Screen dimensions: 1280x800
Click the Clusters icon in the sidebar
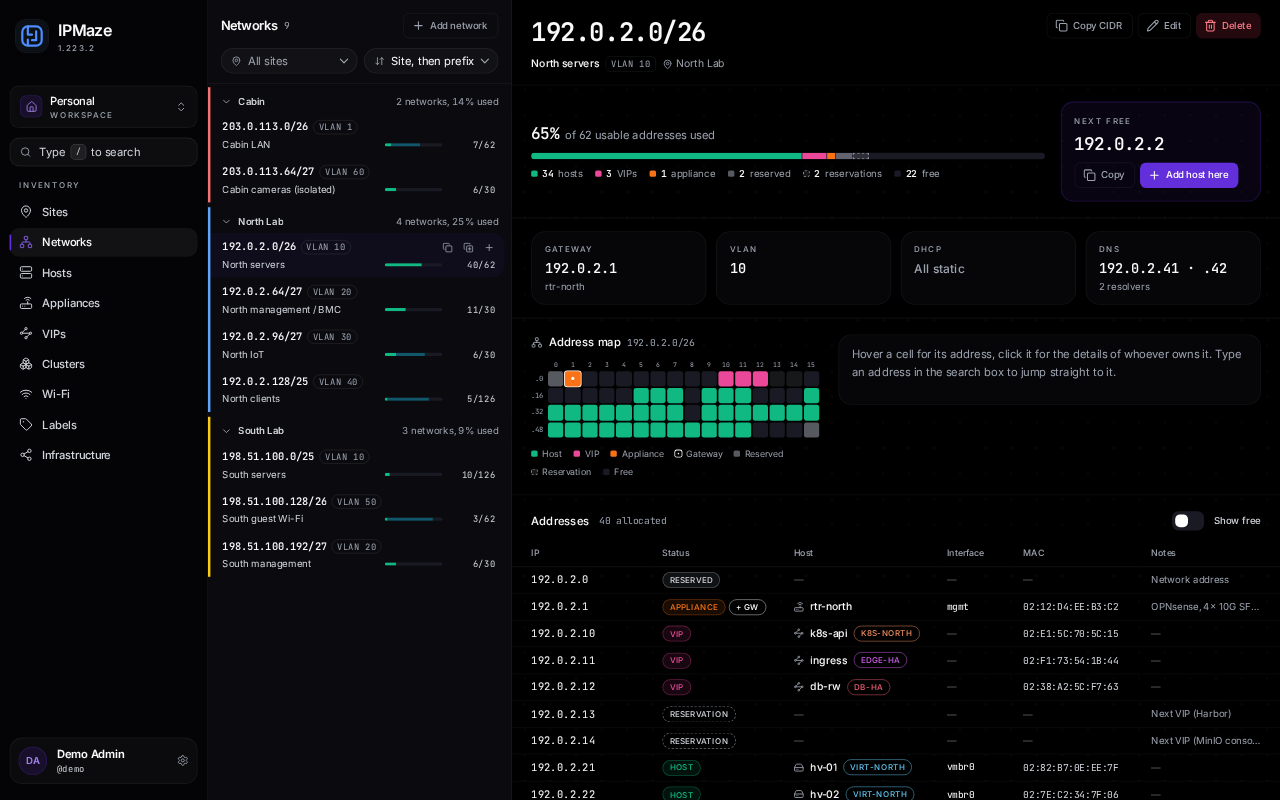[26, 364]
